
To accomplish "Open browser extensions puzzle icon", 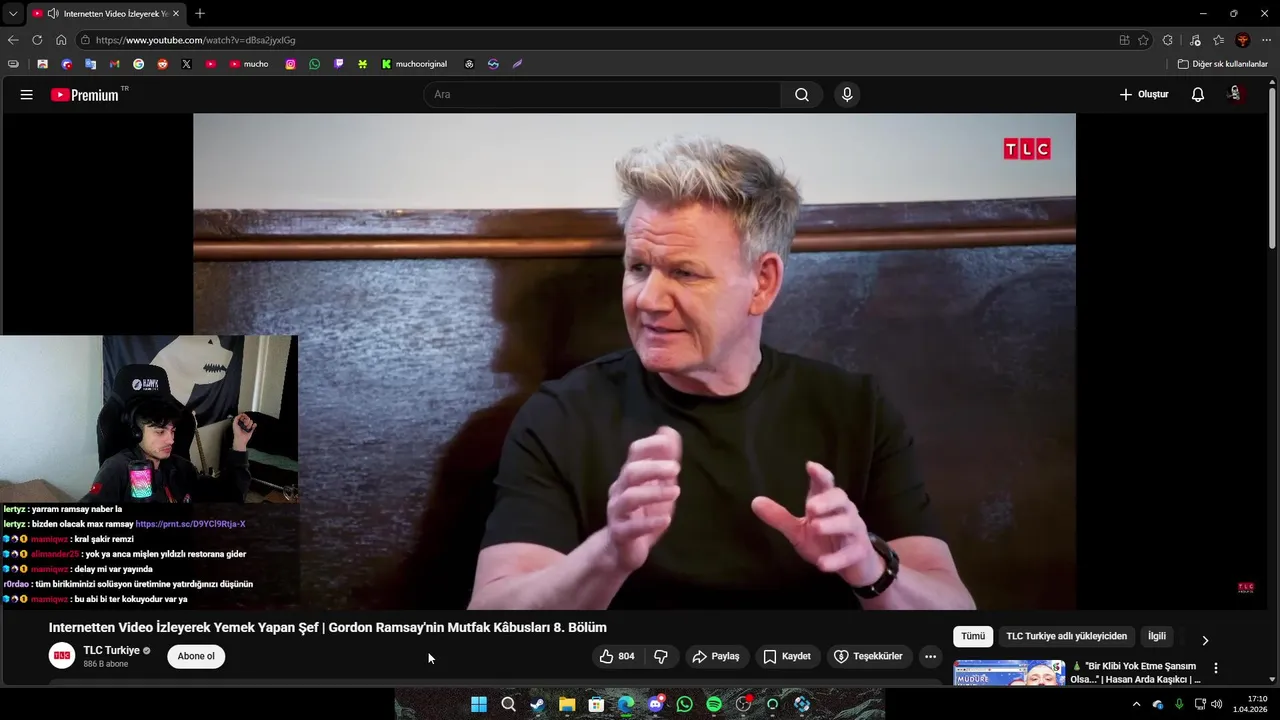I will 1168,40.
